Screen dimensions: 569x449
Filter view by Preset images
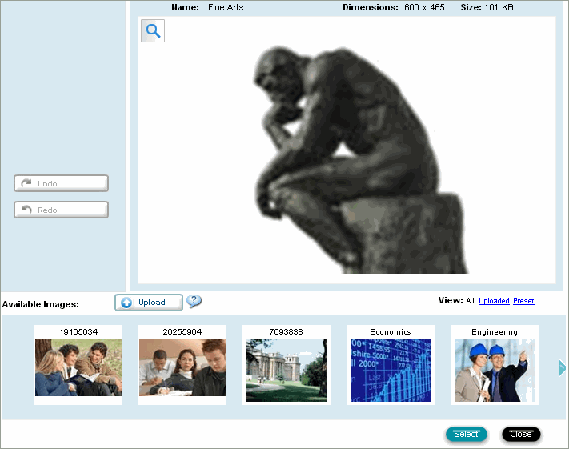(524, 301)
